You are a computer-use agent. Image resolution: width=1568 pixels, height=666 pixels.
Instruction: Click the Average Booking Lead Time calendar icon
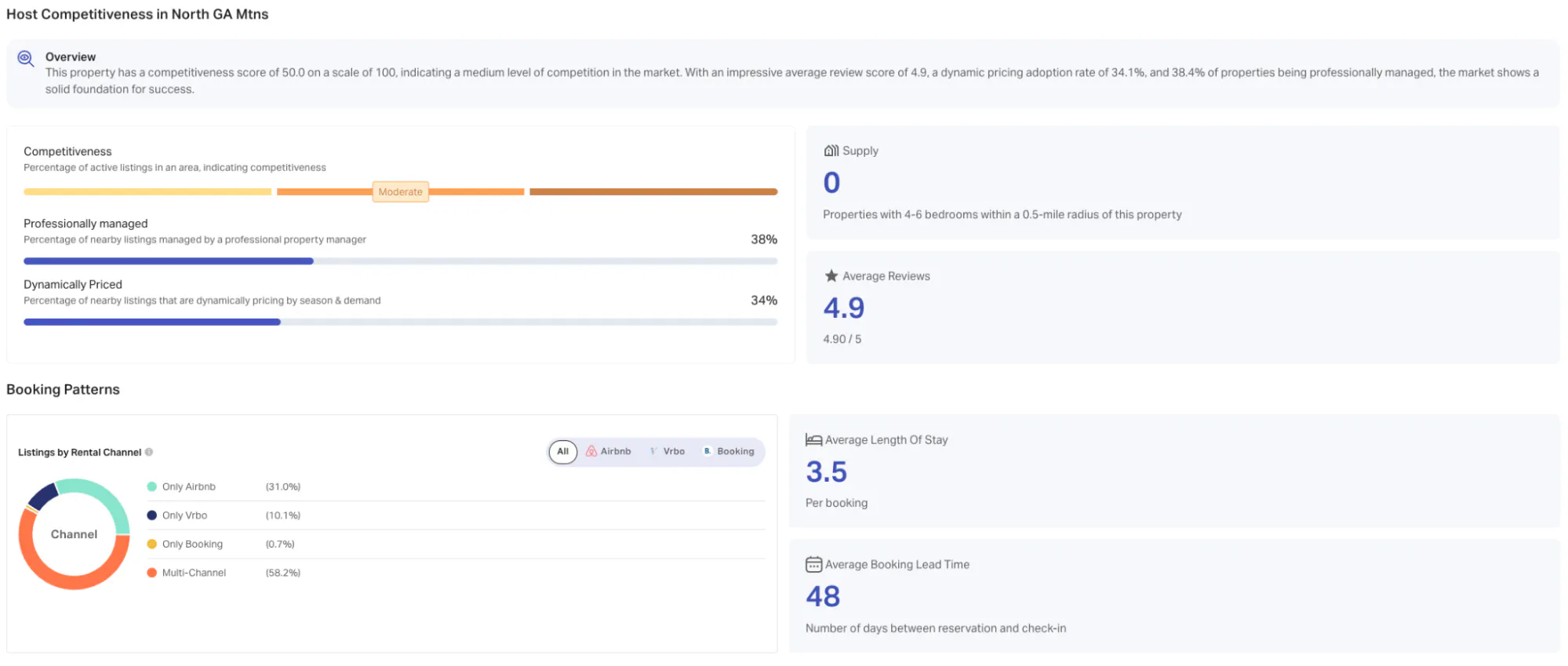point(813,564)
